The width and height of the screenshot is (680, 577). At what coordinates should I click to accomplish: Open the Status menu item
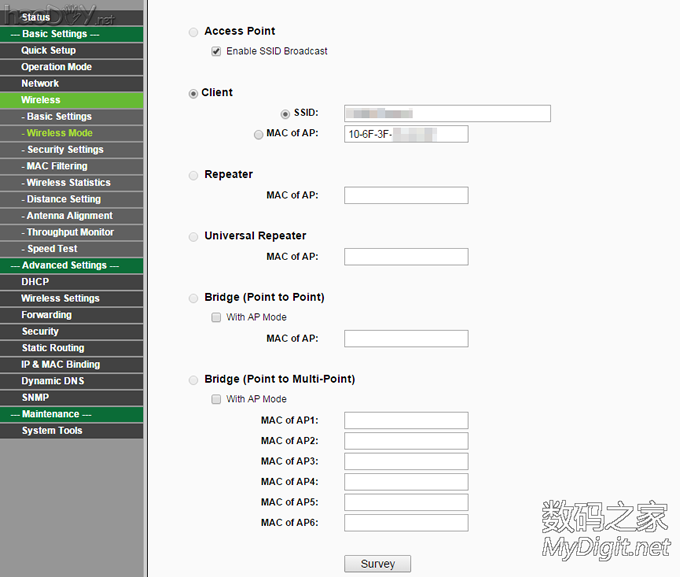(x=36, y=17)
